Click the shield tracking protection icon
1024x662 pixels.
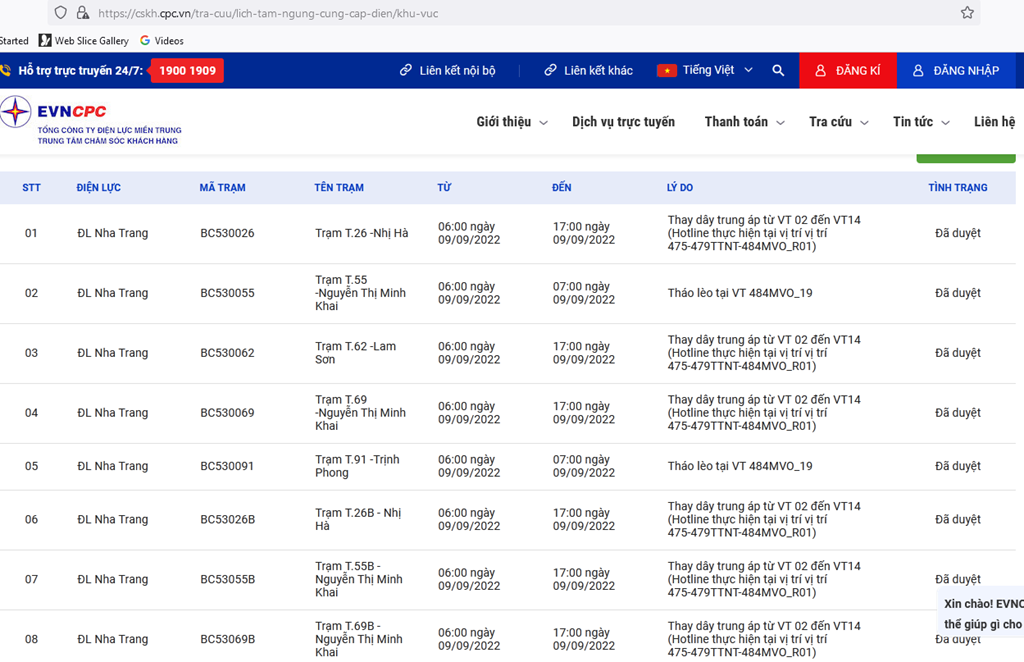tap(61, 13)
